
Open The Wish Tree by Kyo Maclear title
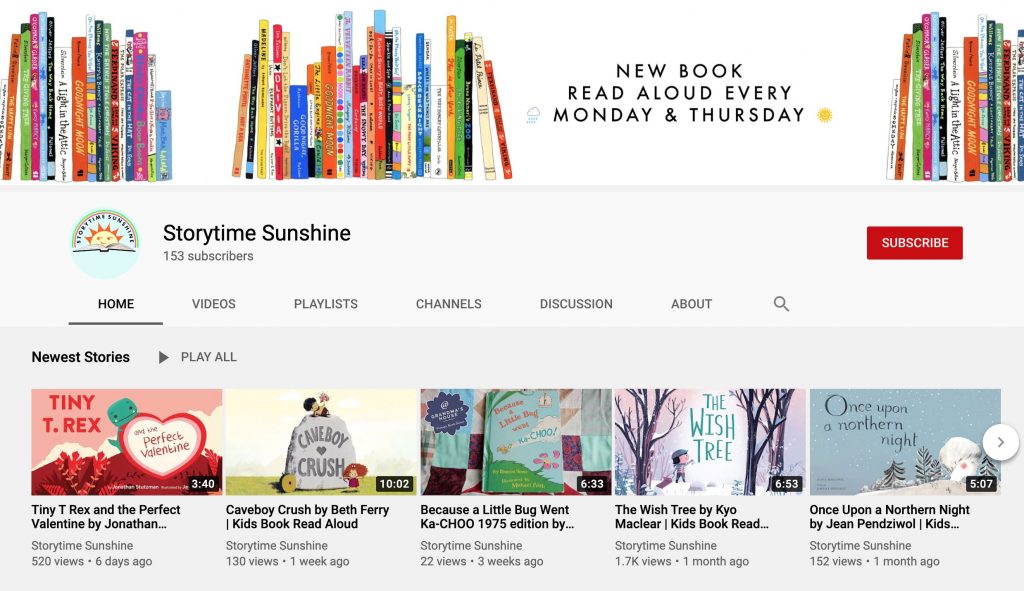691,517
